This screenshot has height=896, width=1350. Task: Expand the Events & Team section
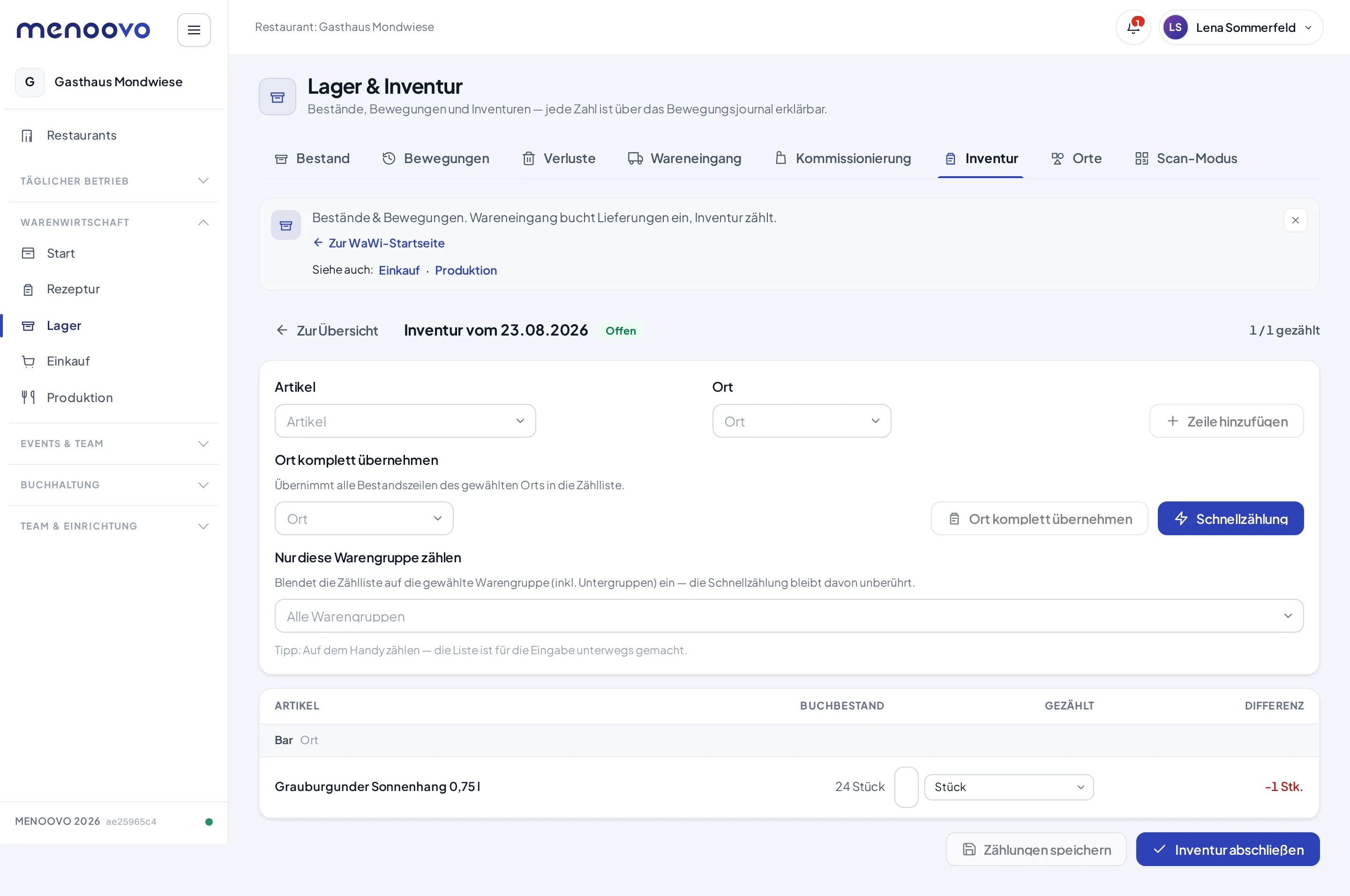[x=114, y=443]
